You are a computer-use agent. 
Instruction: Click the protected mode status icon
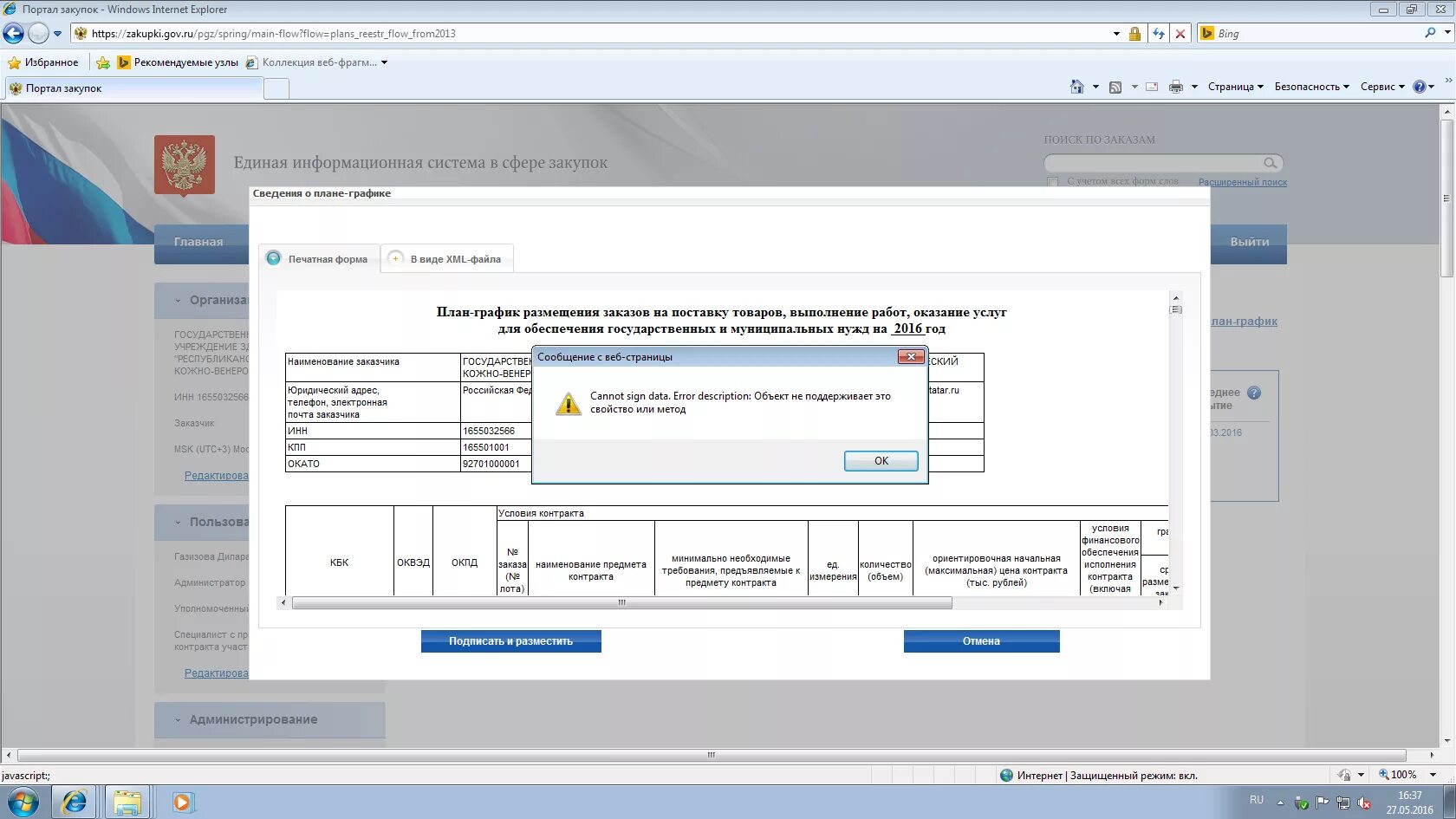click(x=1344, y=775)
